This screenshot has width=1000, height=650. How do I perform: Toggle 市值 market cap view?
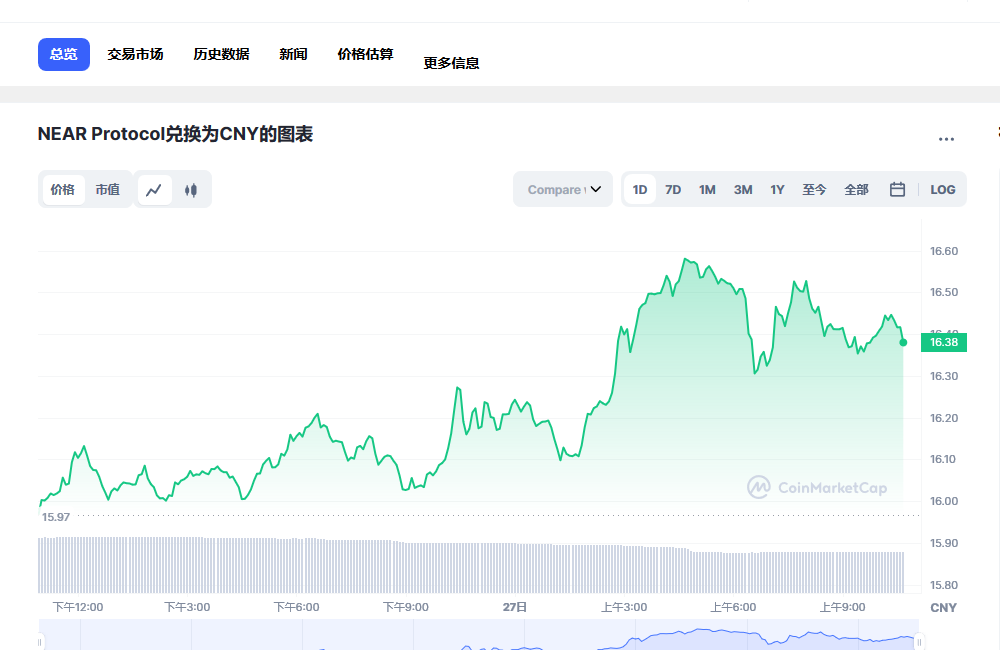pyautogui.click(x=107, y=189)
